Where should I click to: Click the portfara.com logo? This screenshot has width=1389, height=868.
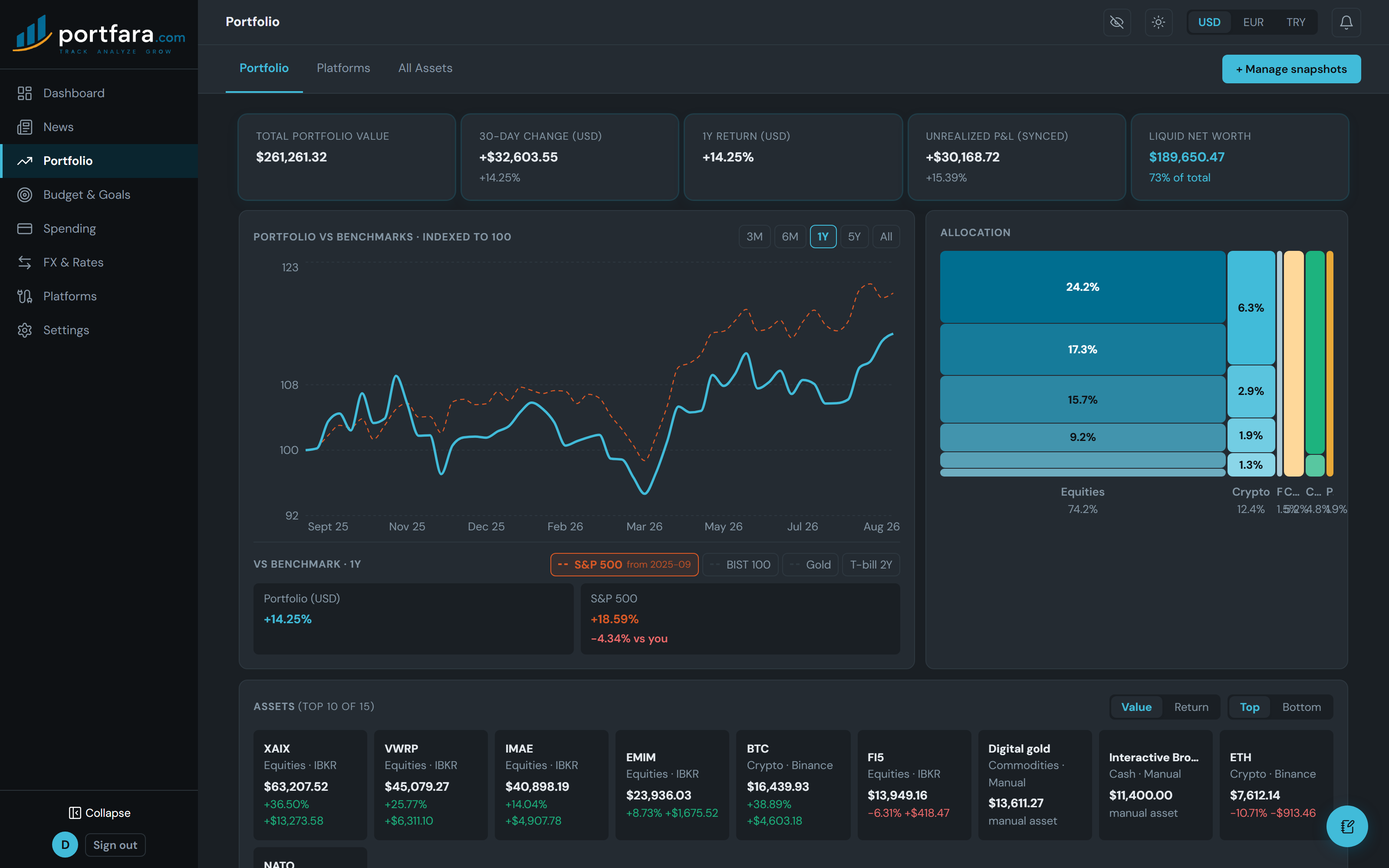coord(99,34)
